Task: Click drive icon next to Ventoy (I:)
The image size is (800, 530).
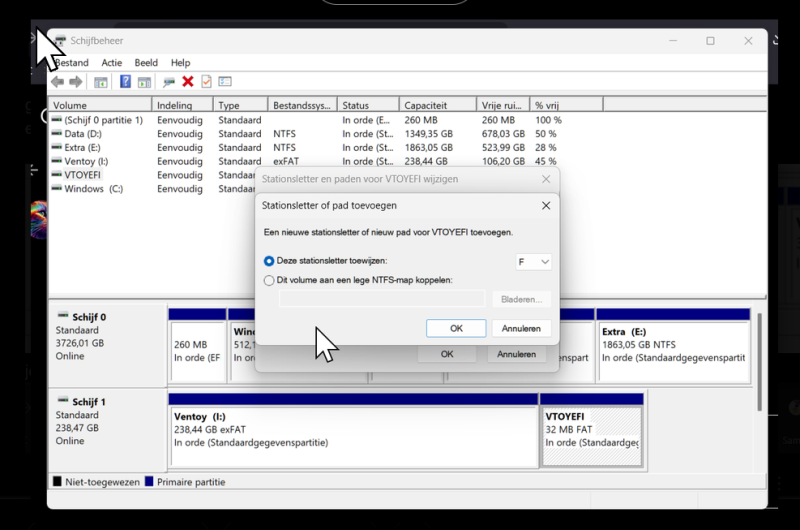Action: [57, 161]
